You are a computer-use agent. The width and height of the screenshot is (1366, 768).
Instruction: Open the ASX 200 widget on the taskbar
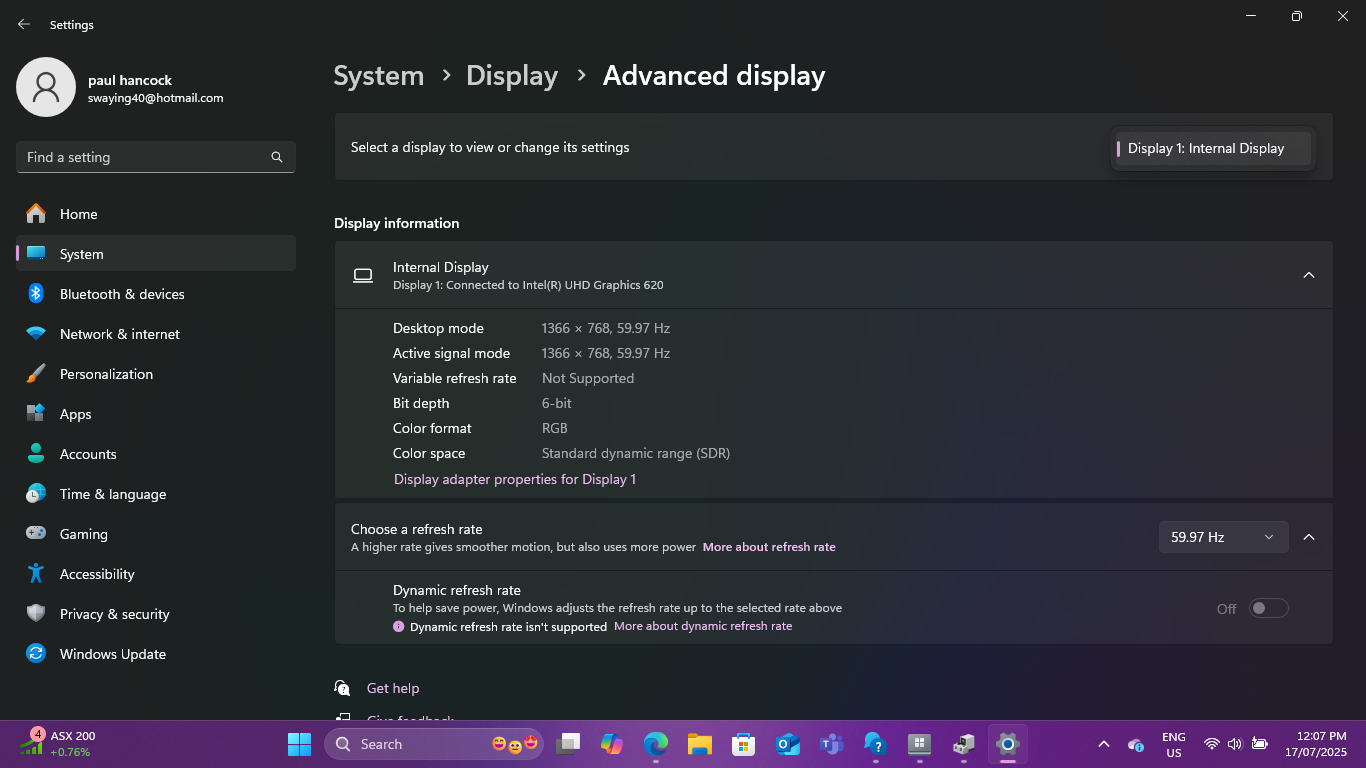click(x=60, y=743)
